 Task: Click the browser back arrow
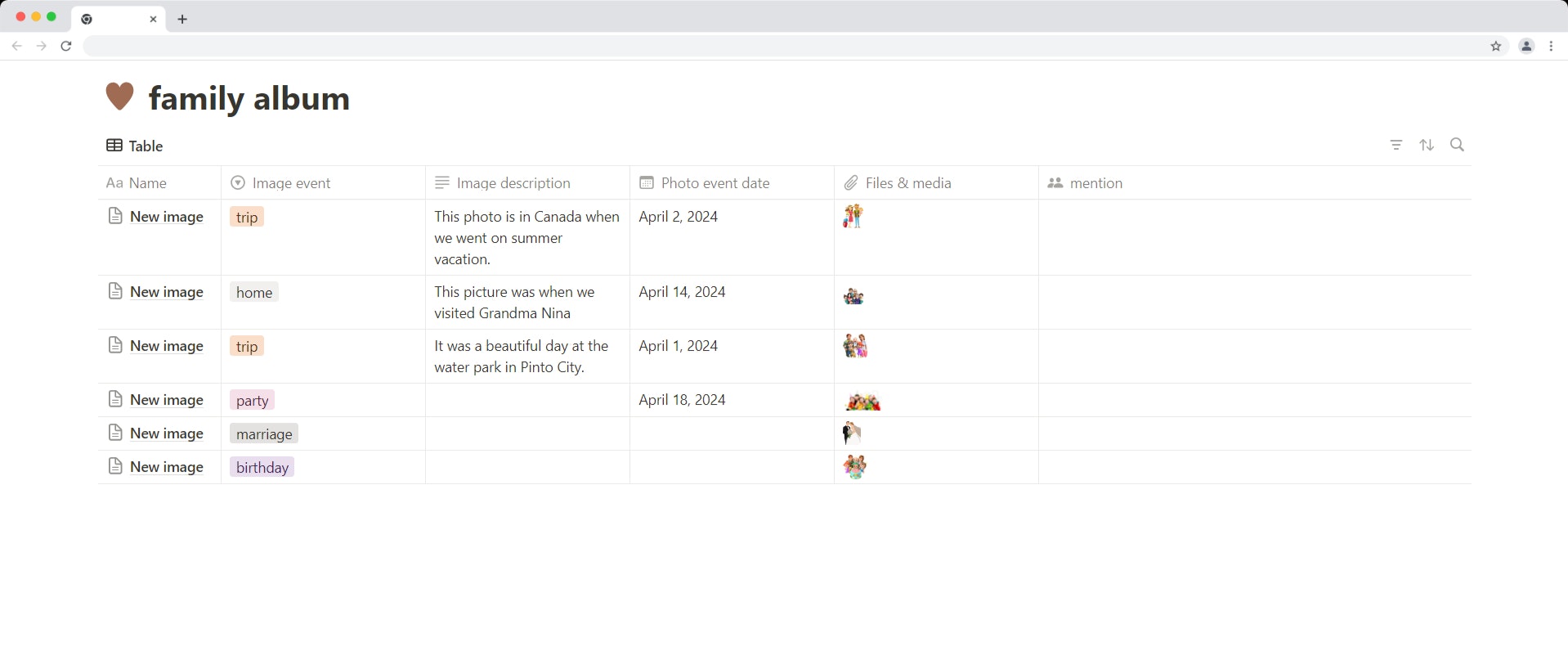point(17,46)
